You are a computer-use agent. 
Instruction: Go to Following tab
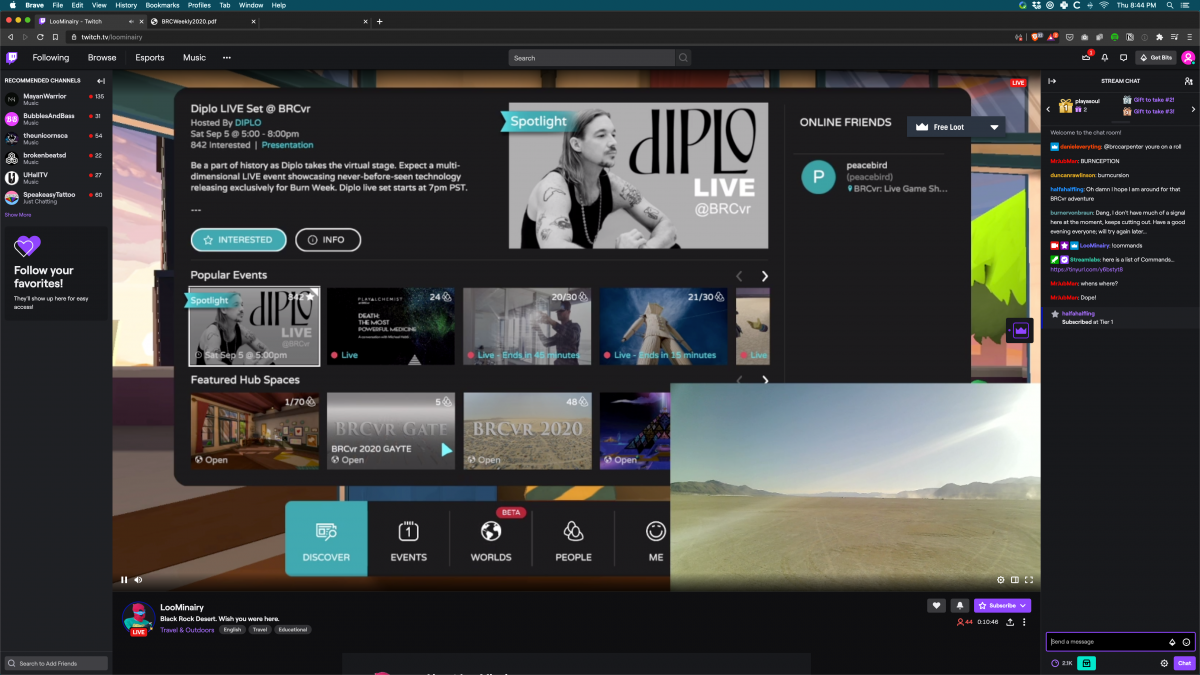click(51, 58)
